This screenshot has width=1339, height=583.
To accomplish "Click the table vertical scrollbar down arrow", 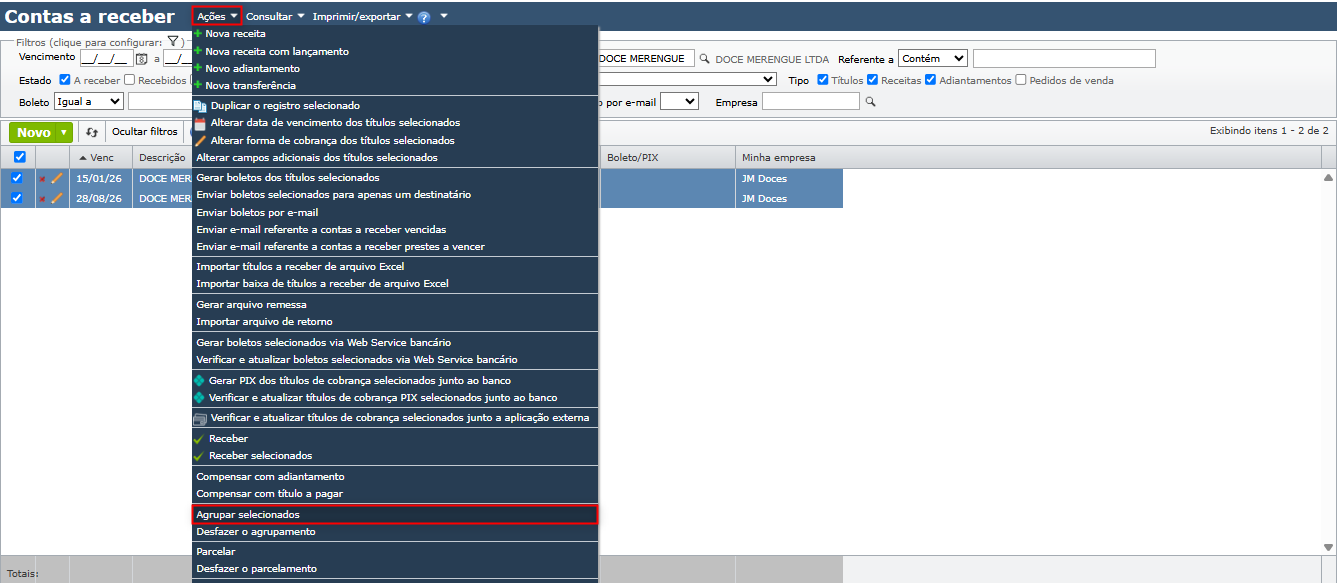I will 1329,547.
